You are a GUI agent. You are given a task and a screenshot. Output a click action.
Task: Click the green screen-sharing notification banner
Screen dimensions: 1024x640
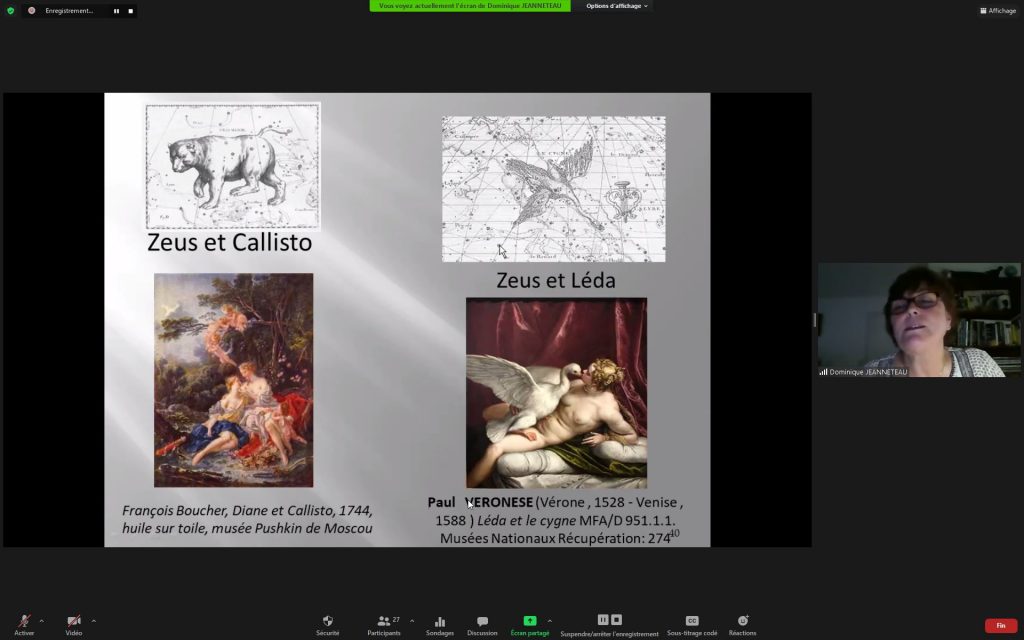pos(470,6)
